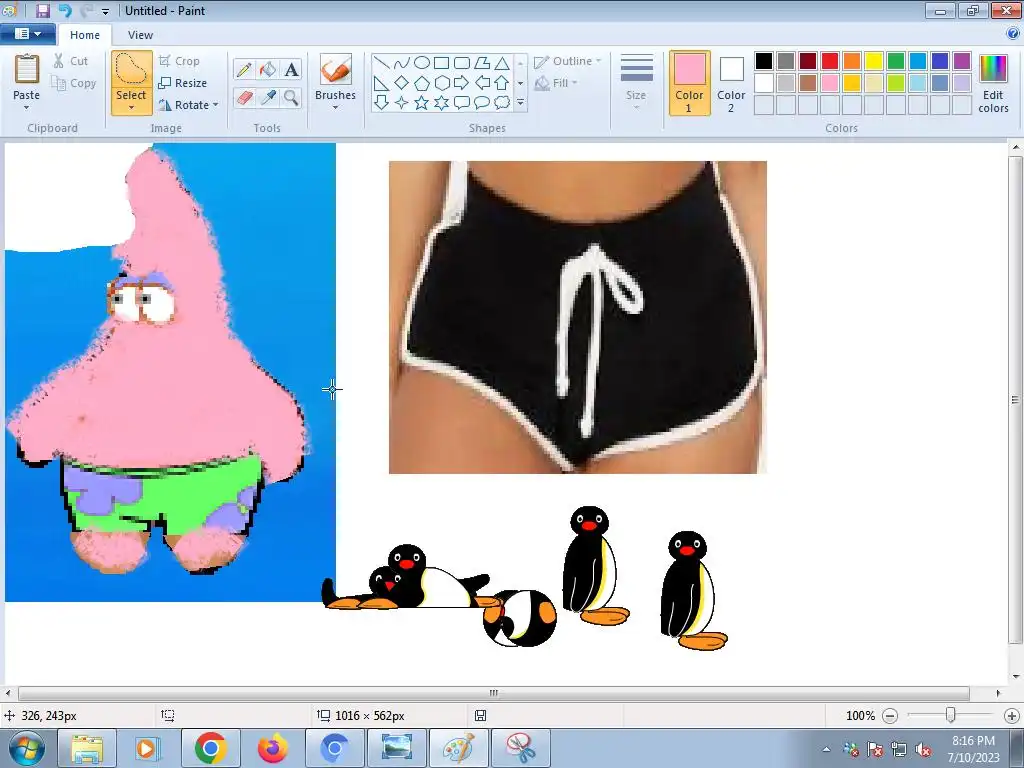1024x768 pixels.
Task: Choose the Up arrow shape
Action: [502, 83]
